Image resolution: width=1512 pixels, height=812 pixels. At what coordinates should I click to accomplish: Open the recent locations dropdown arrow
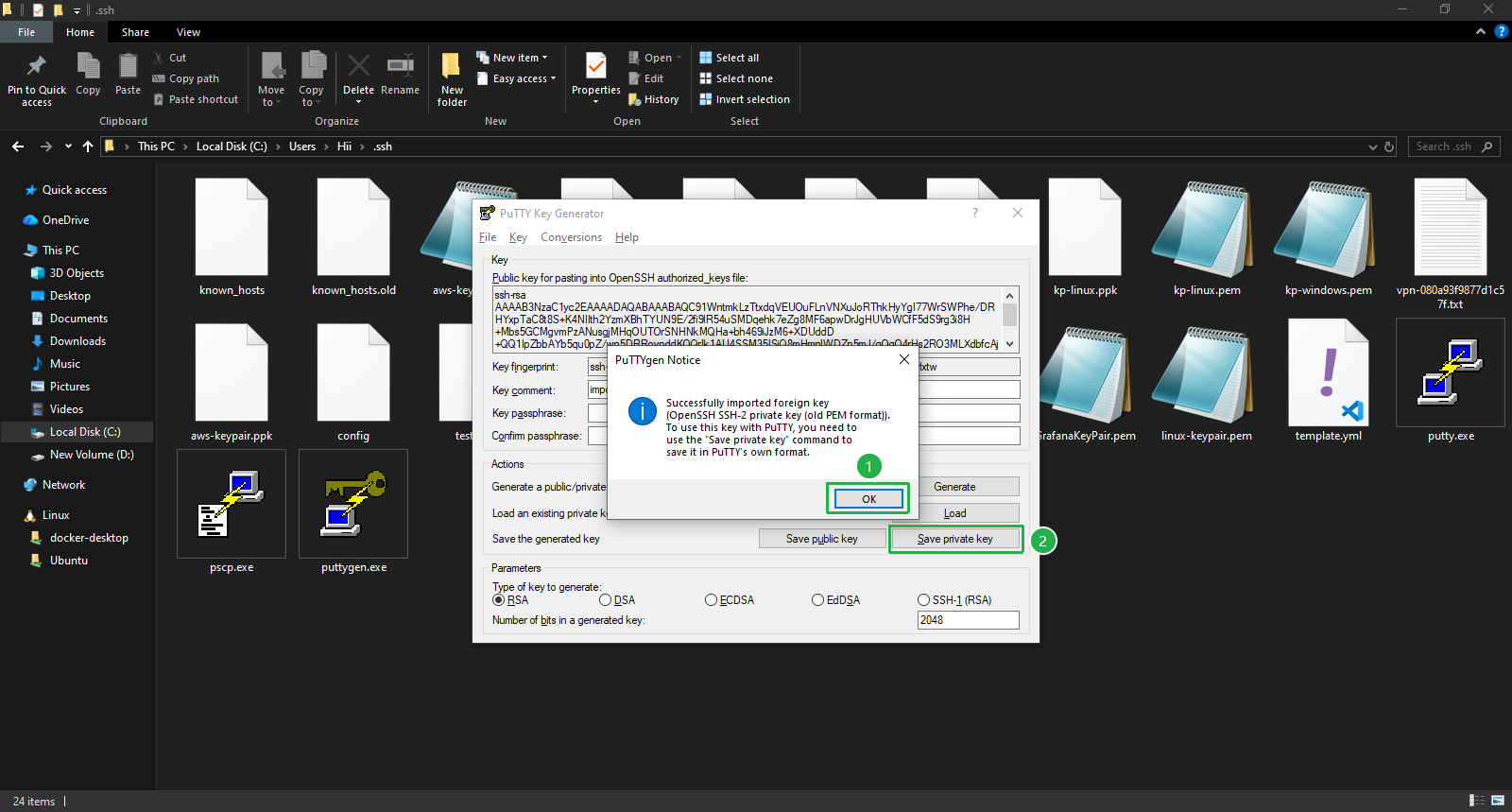[68, 147]
